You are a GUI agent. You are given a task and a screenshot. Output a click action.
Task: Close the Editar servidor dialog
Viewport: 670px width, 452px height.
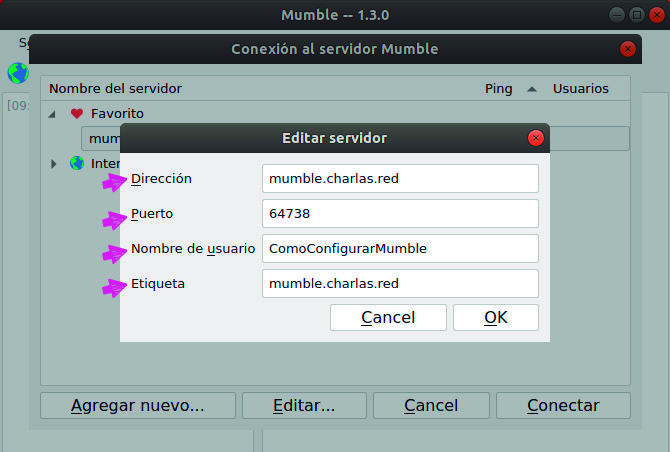(535, 138)
